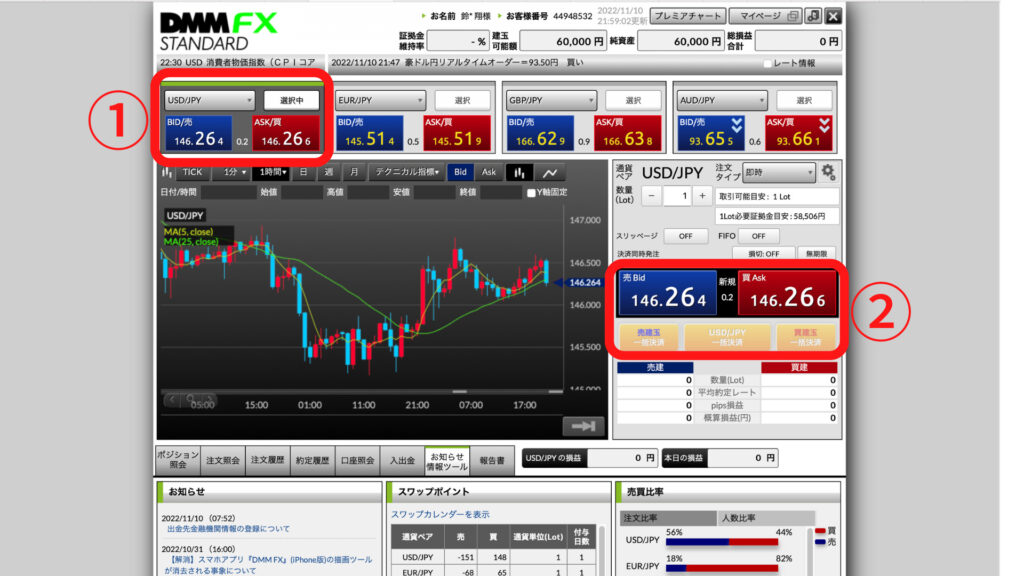Select Bid price chart mode
This screenshot has width=1024, height=576.
[460, 172]
